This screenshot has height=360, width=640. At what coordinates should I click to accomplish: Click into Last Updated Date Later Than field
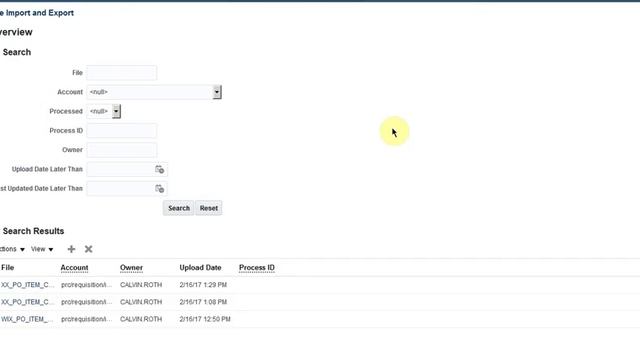(x=120, y=189)
